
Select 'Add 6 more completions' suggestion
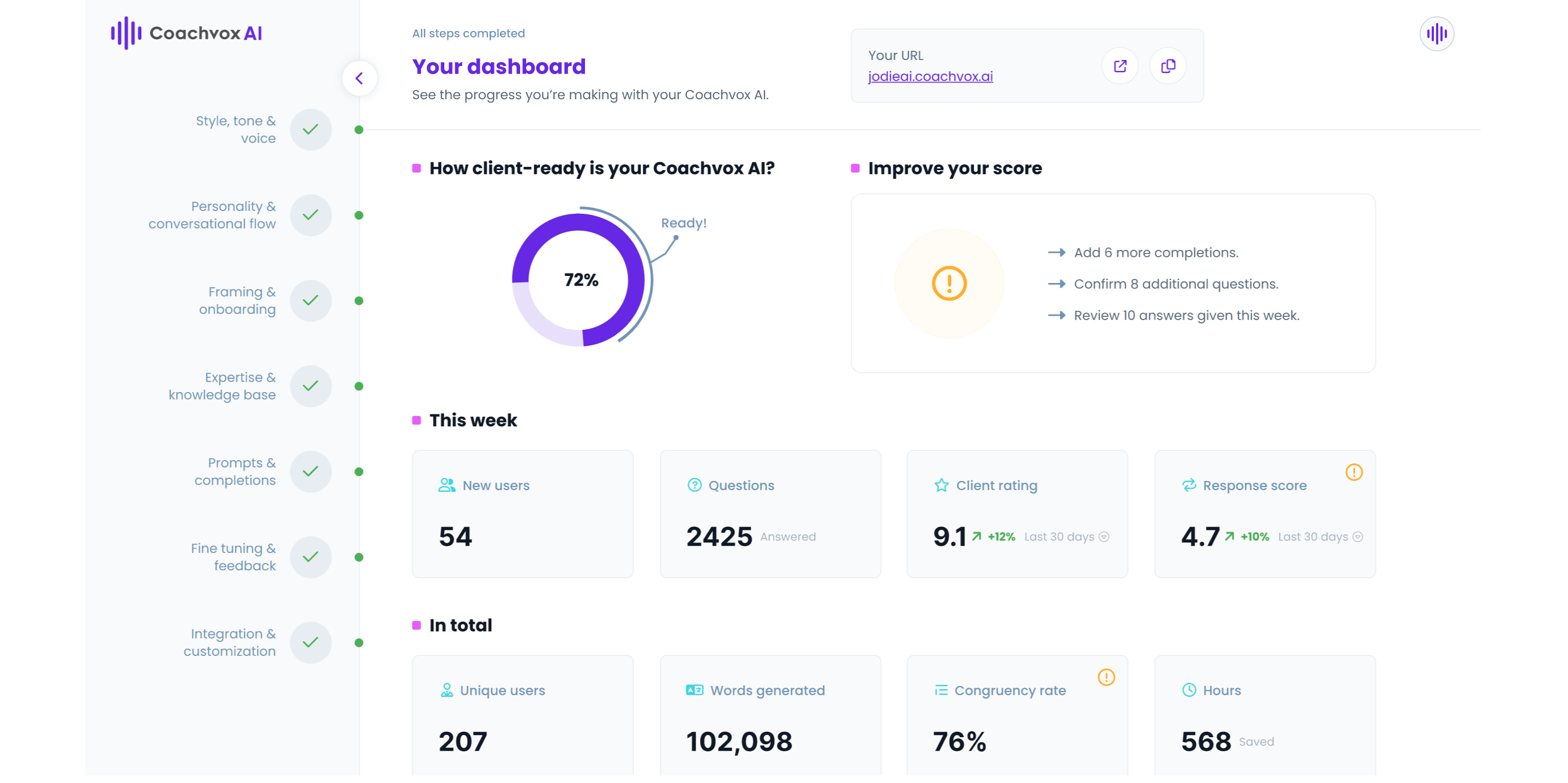[x=1156, y=252]
